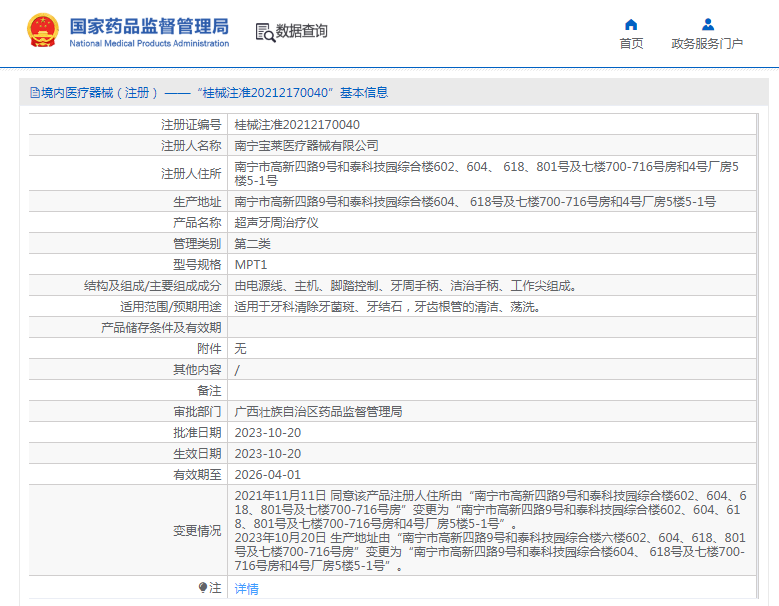Click National Medical Products Administration subtitle

point(149,44)
